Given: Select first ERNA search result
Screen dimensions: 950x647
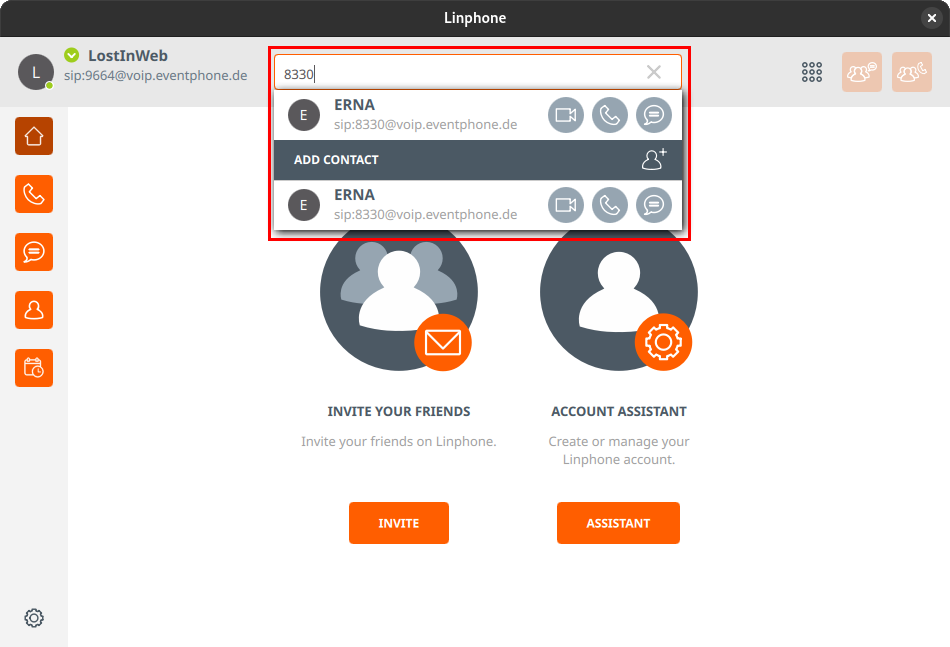Looking at the screenshot, I should pyautogui.click(x=478, y=115).
